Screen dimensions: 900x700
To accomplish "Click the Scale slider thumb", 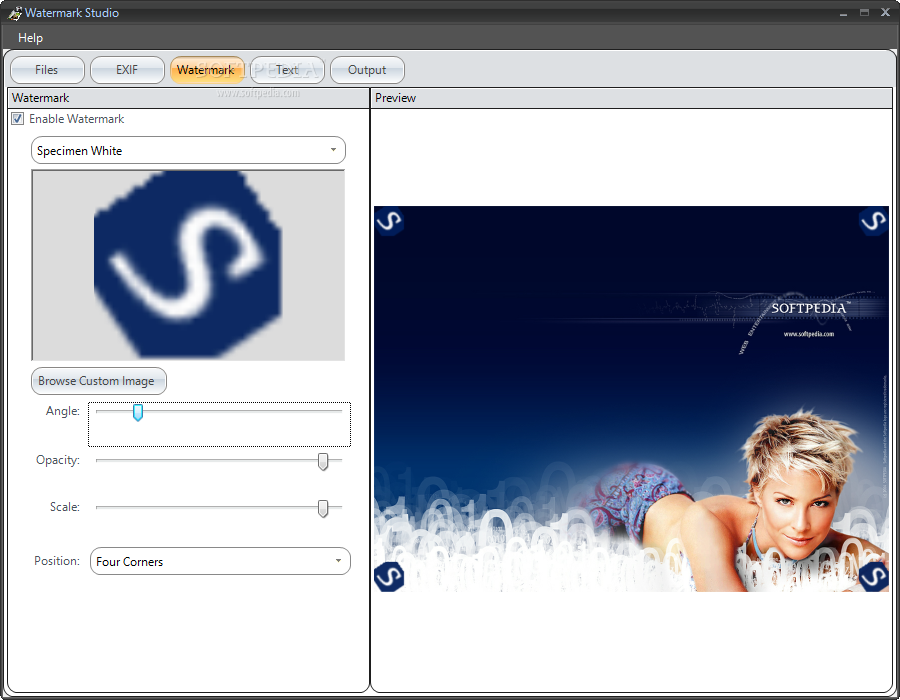I will click(x=323, y=508).
